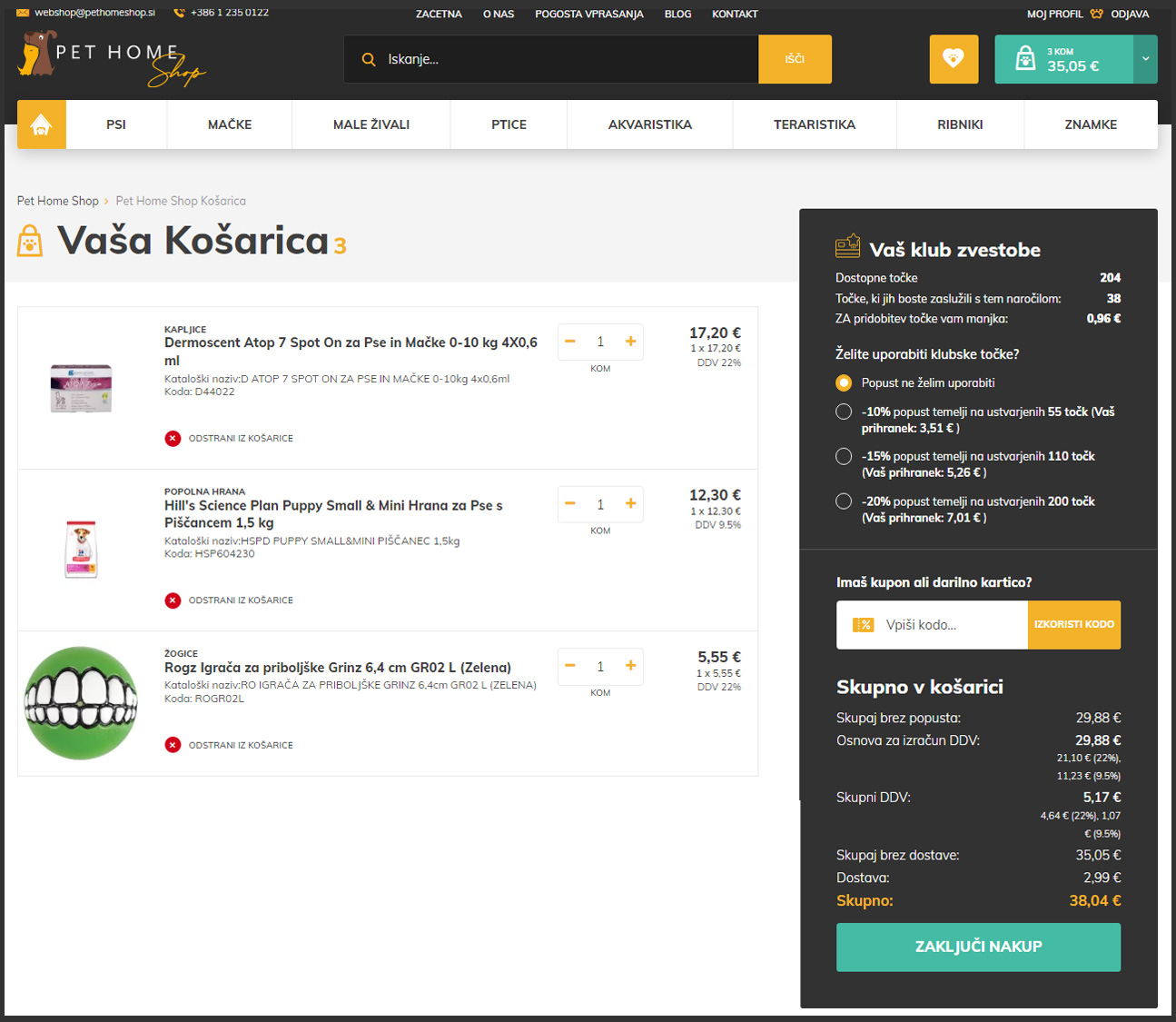Click the email envelope icon in top bar
This screenshot has width=1176, height=1022.
[23, 13]
